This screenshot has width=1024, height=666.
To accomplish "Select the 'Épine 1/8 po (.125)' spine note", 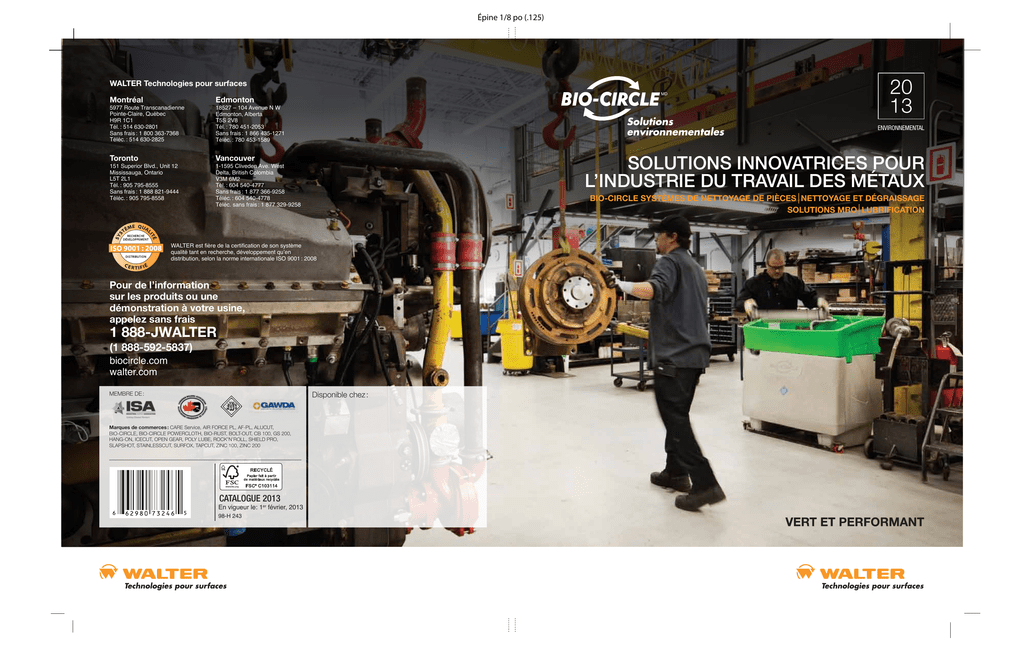I will tap(510, 18).
